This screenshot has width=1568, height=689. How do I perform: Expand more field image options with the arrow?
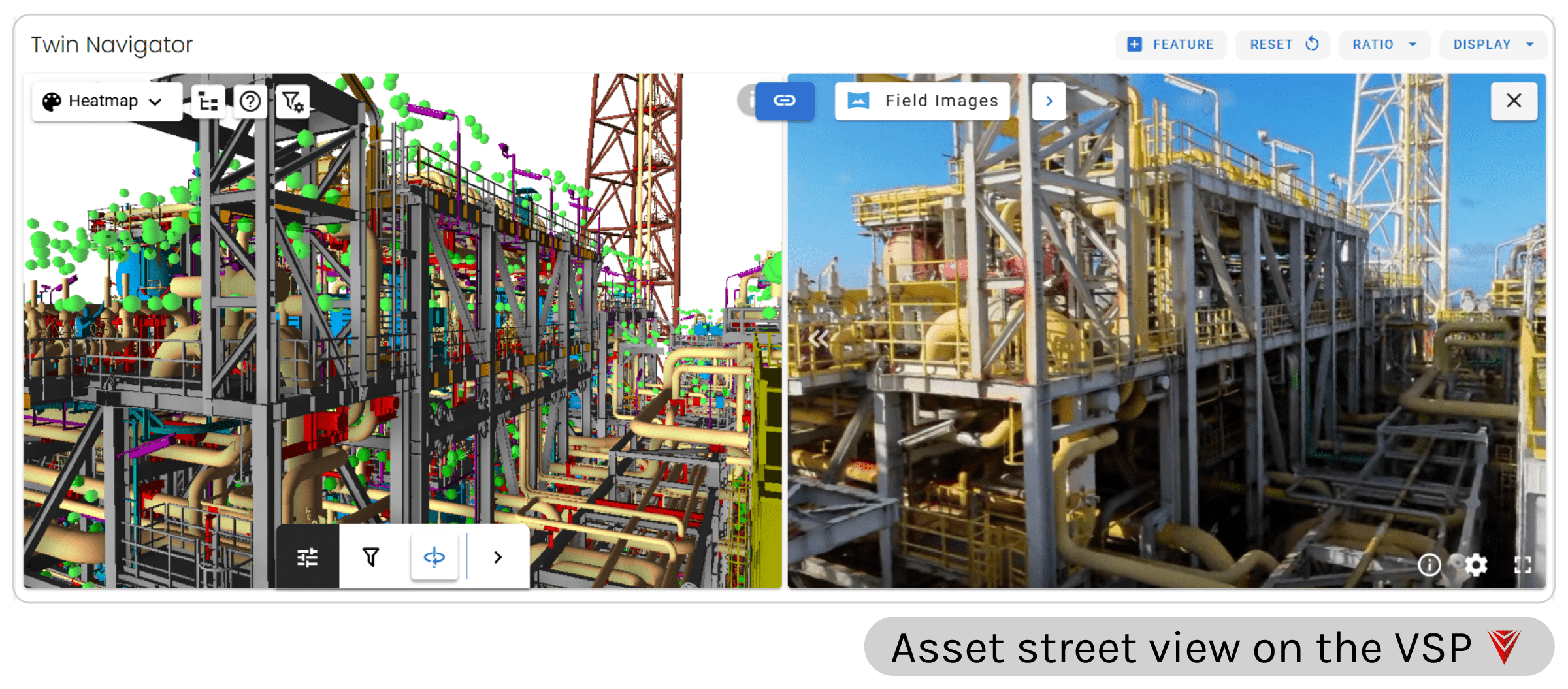click(1049, 101)
